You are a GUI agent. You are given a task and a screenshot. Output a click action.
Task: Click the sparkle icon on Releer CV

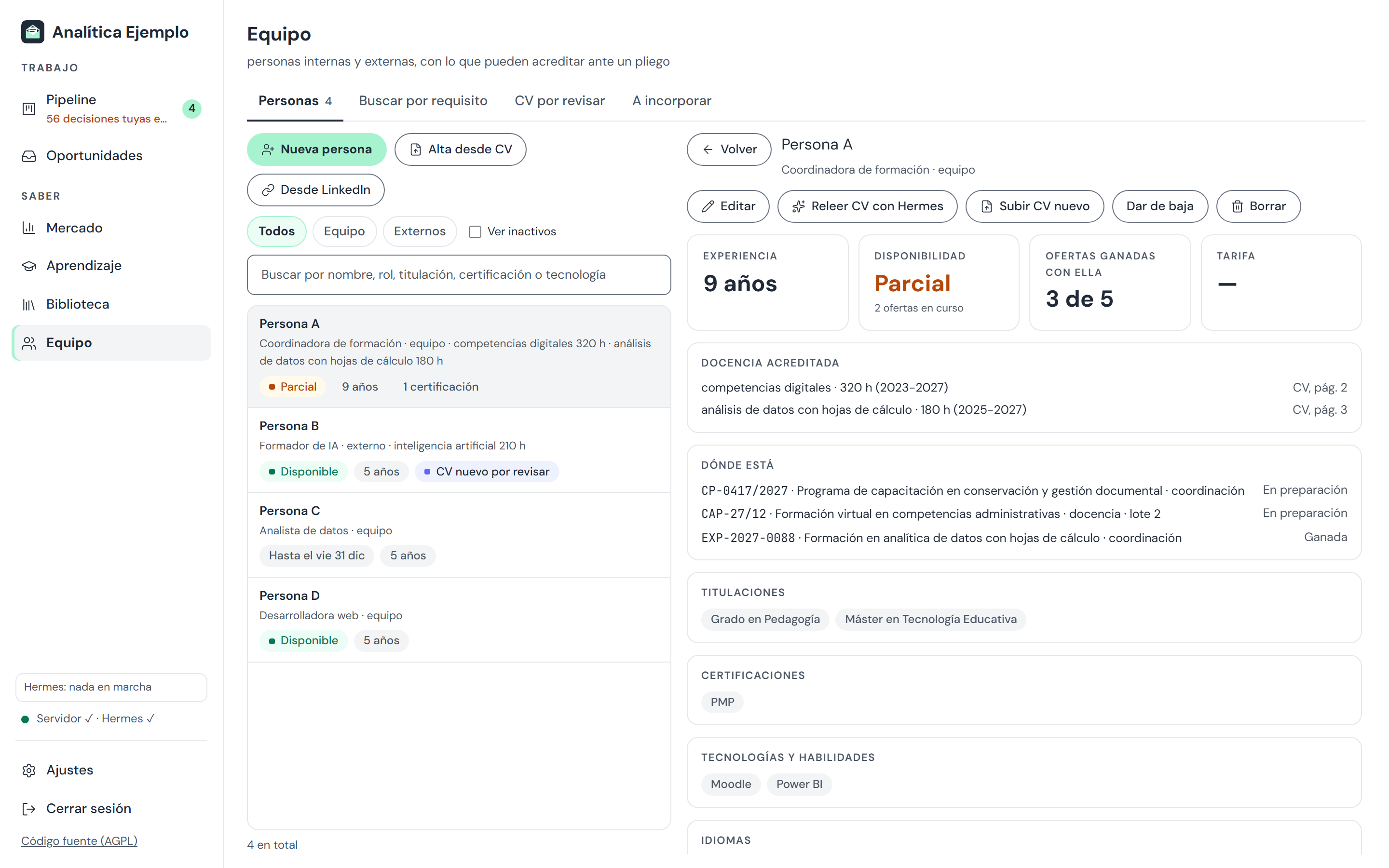pos(798,206)
